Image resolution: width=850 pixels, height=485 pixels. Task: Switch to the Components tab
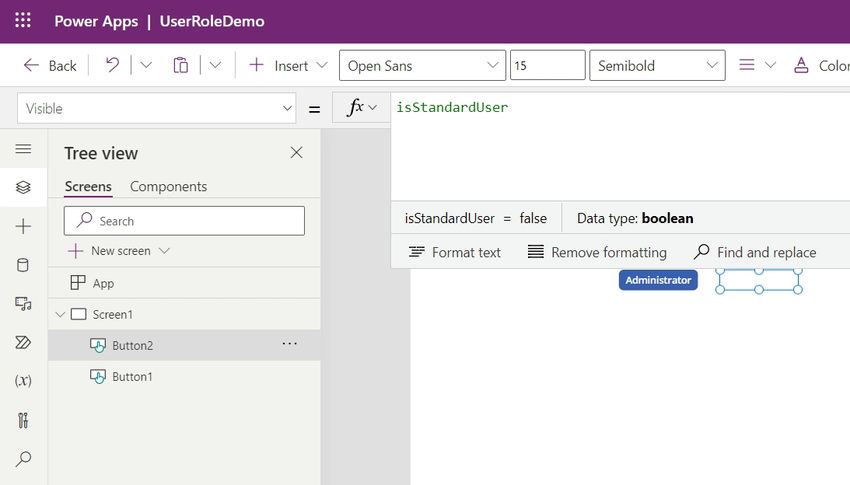tap(168, 186)
